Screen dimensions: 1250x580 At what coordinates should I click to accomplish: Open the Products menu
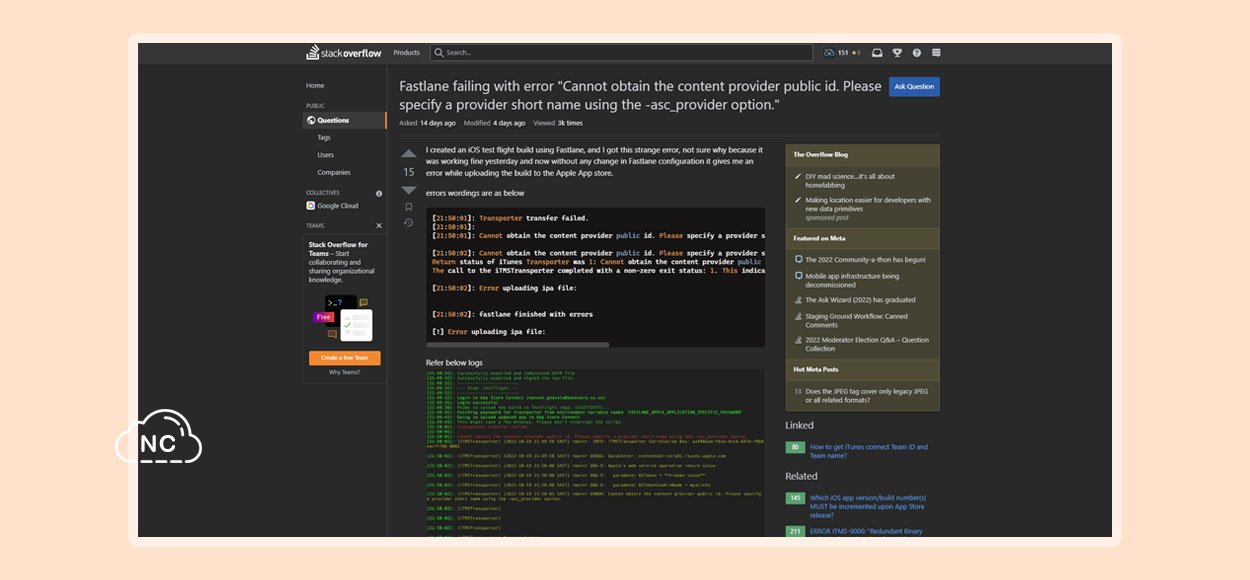pos(407,53)
